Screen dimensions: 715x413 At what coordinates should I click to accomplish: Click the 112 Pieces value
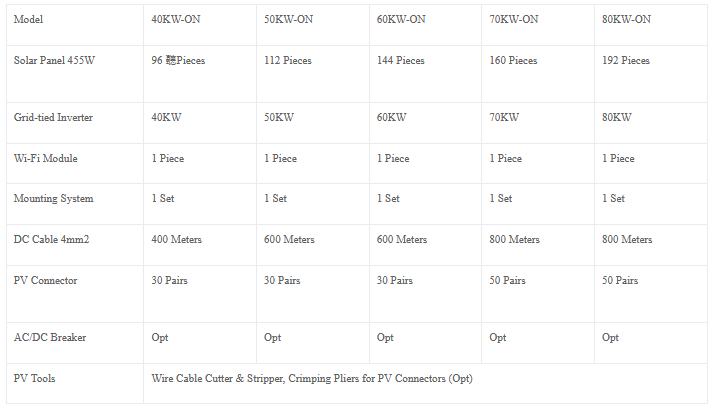[288, 61]
